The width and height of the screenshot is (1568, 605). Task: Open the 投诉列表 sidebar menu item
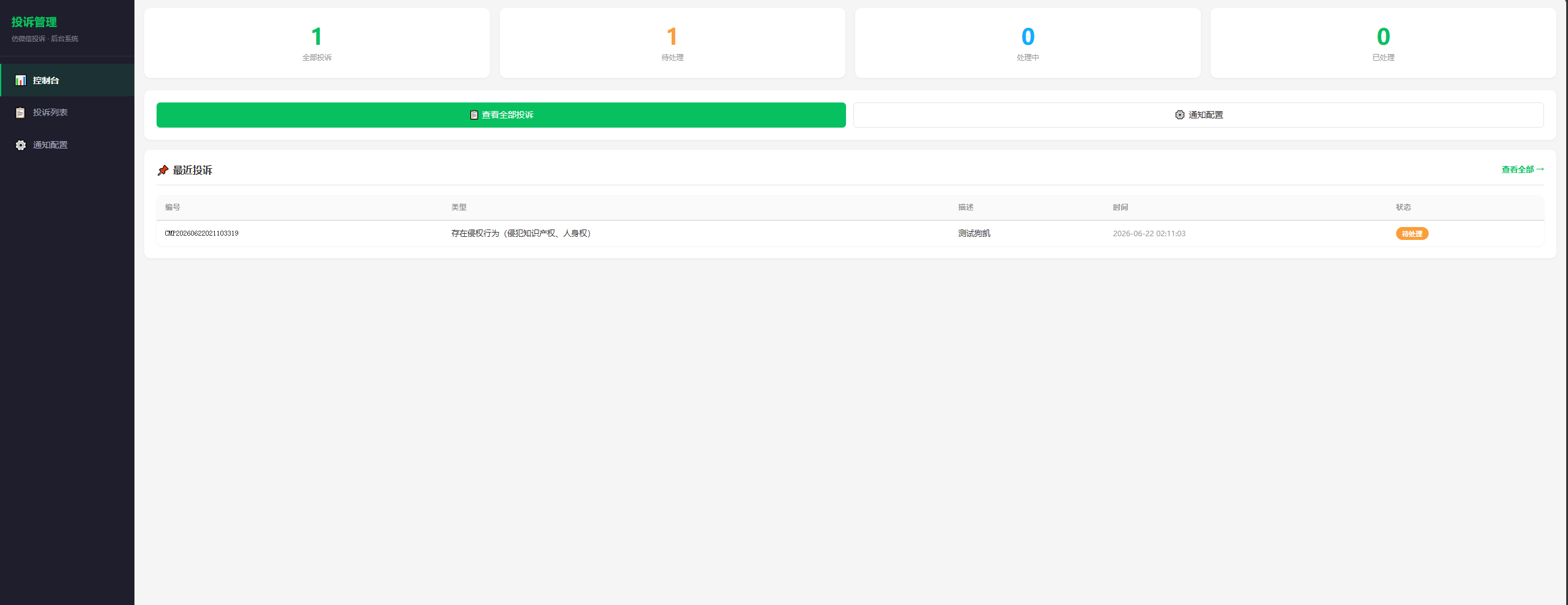(x=68, y=113)
